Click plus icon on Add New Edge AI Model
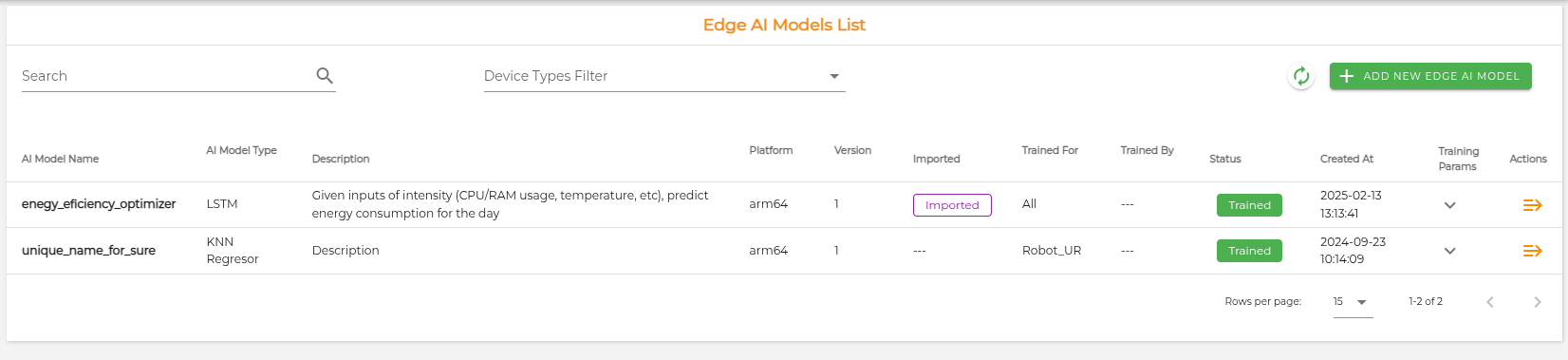The width and height of the screenshot is (1568, 360). (x=1346, y=76)
